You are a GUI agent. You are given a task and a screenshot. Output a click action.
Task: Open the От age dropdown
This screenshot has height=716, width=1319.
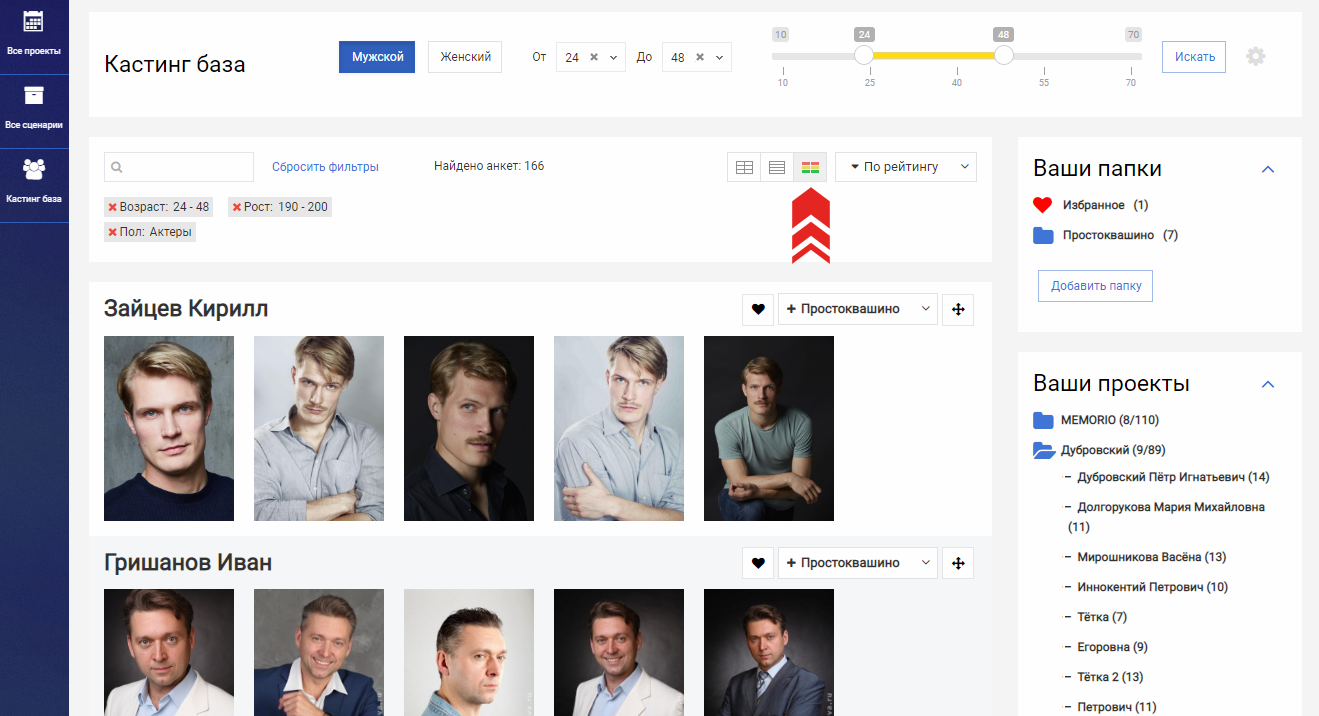tap(614, 58)
